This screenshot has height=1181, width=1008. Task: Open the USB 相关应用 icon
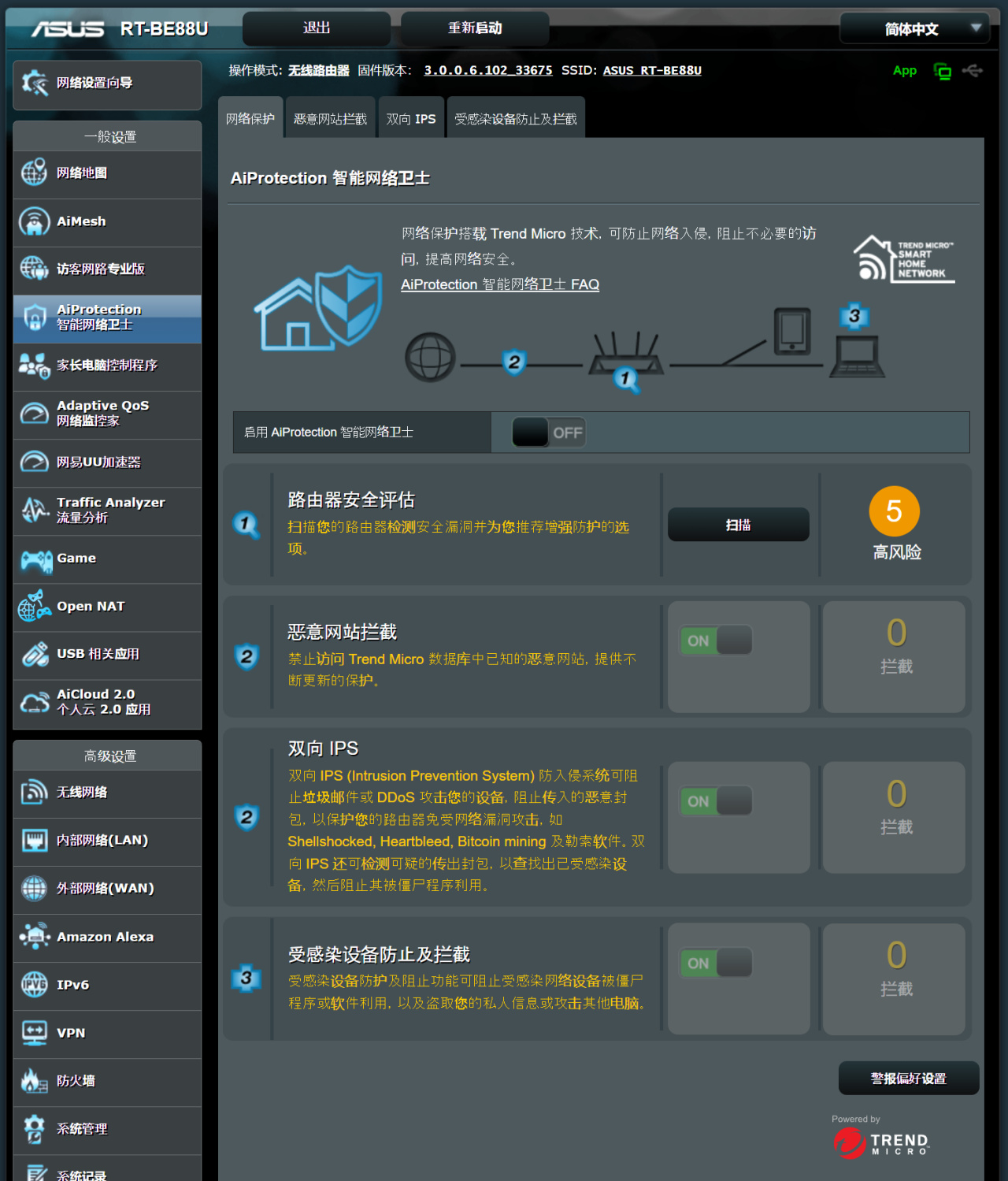point(34,654)
